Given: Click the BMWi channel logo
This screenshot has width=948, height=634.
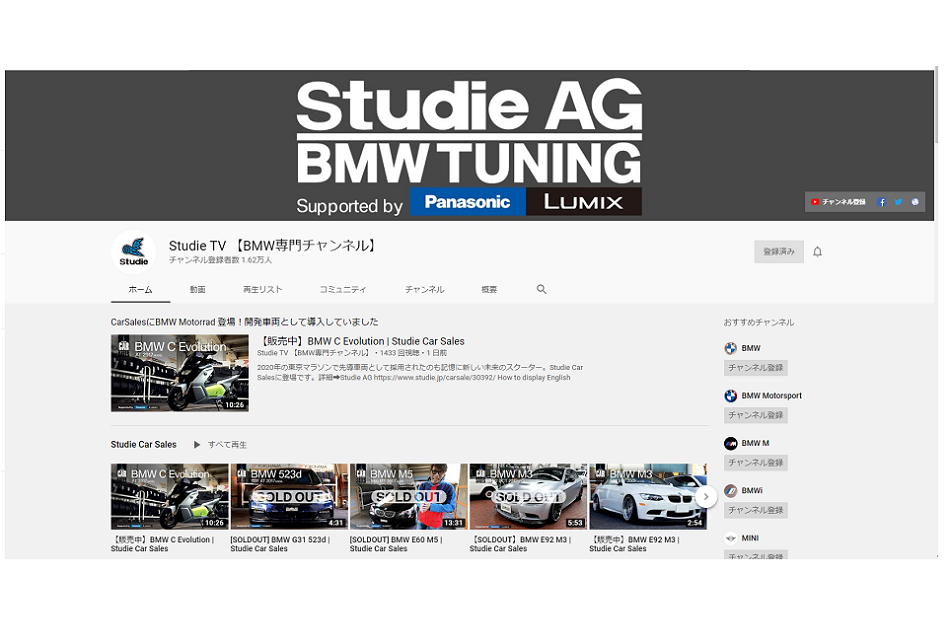Looking at the screenshot, I should pyautogui.click(x=731, y=491).
